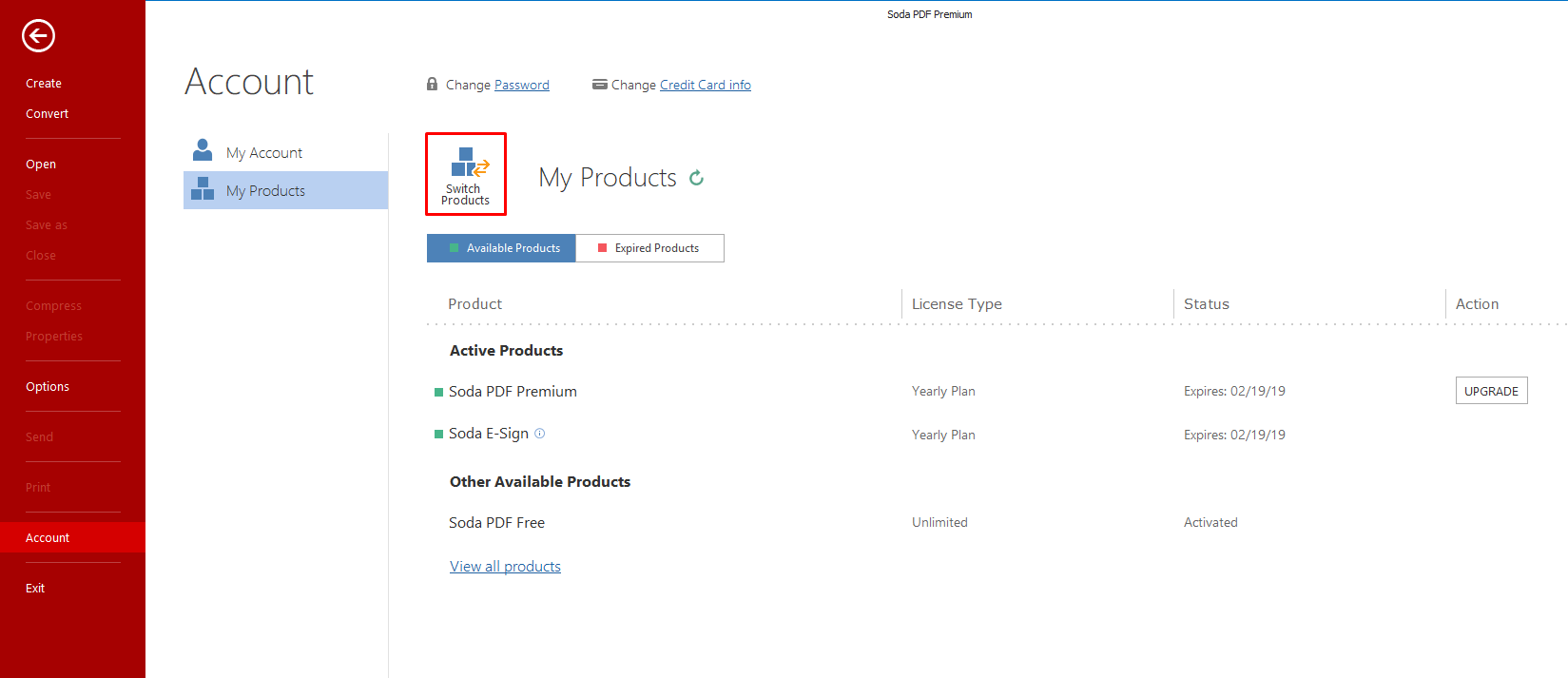
Task: Click the Save sidebar item
Action: [39, 195]
